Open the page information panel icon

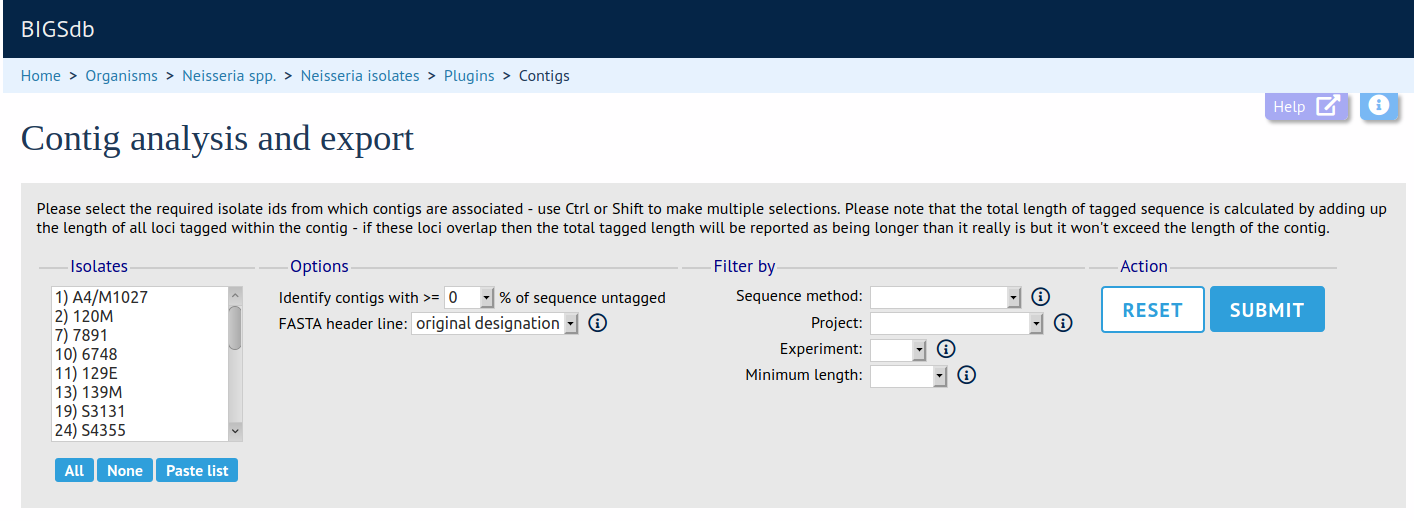point(1378,105)
